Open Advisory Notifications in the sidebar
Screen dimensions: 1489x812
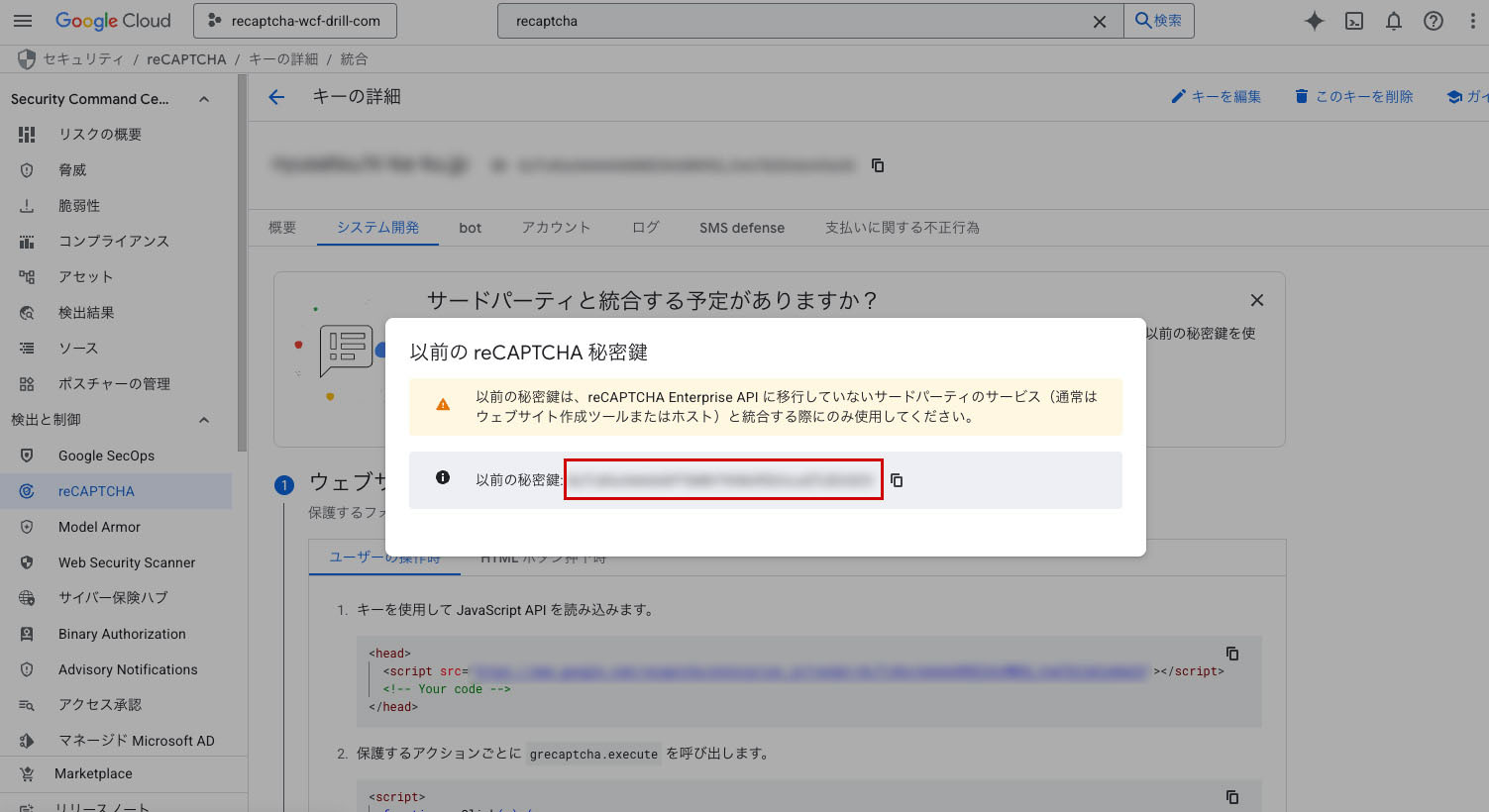(x=116, y=669)
